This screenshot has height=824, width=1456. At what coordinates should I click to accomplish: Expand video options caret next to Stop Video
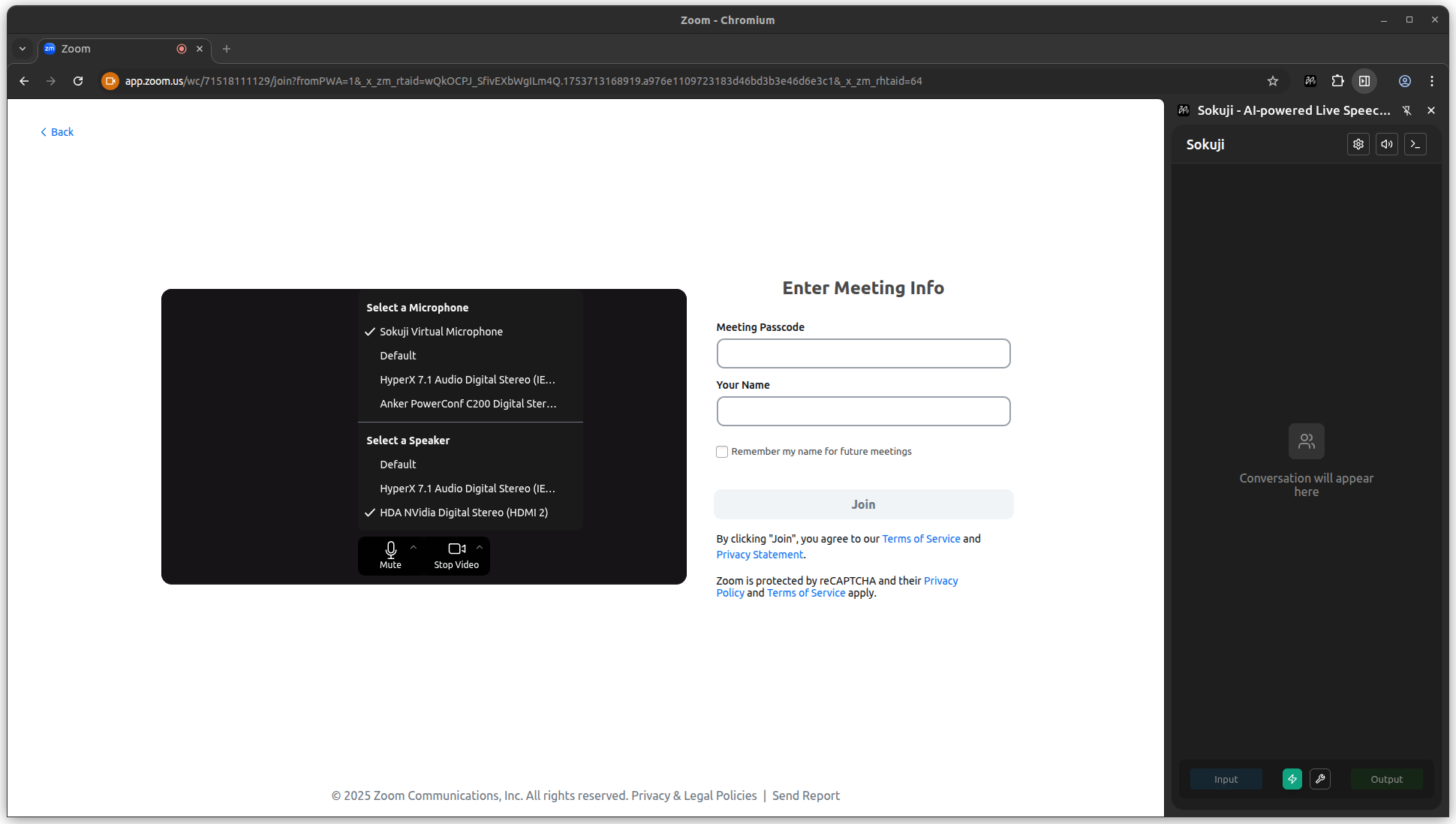coord(480,547)
